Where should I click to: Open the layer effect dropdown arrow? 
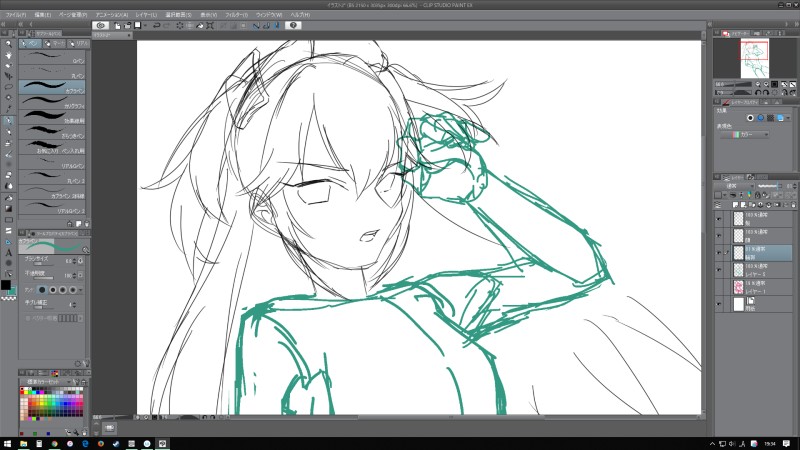coord(788,118)
